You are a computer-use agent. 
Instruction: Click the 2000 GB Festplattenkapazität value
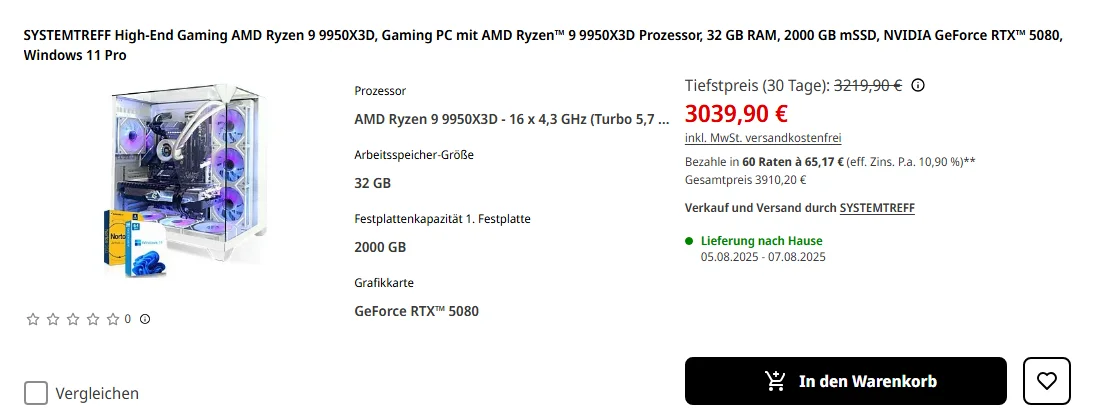tap(380, 247)
